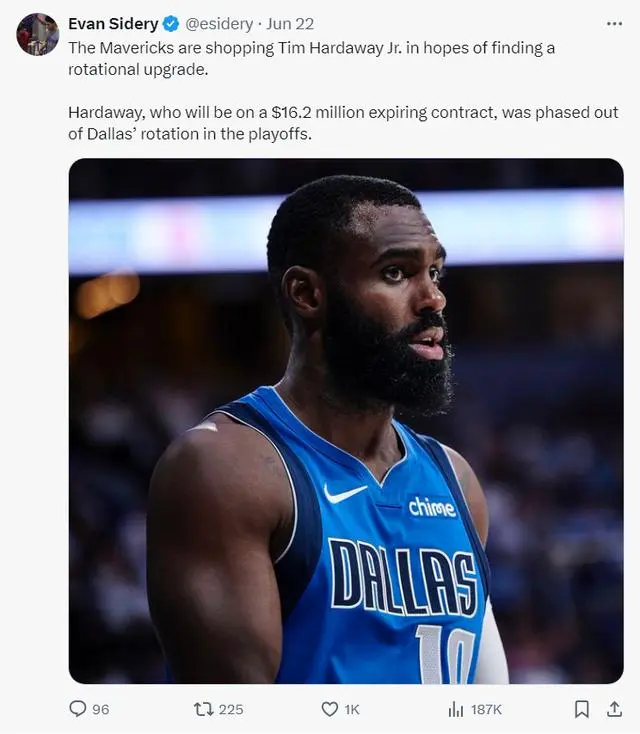Screen dimensions: 640x734
Task: Click the chime logo on the jersey
Action: click(x=432, y=507)
